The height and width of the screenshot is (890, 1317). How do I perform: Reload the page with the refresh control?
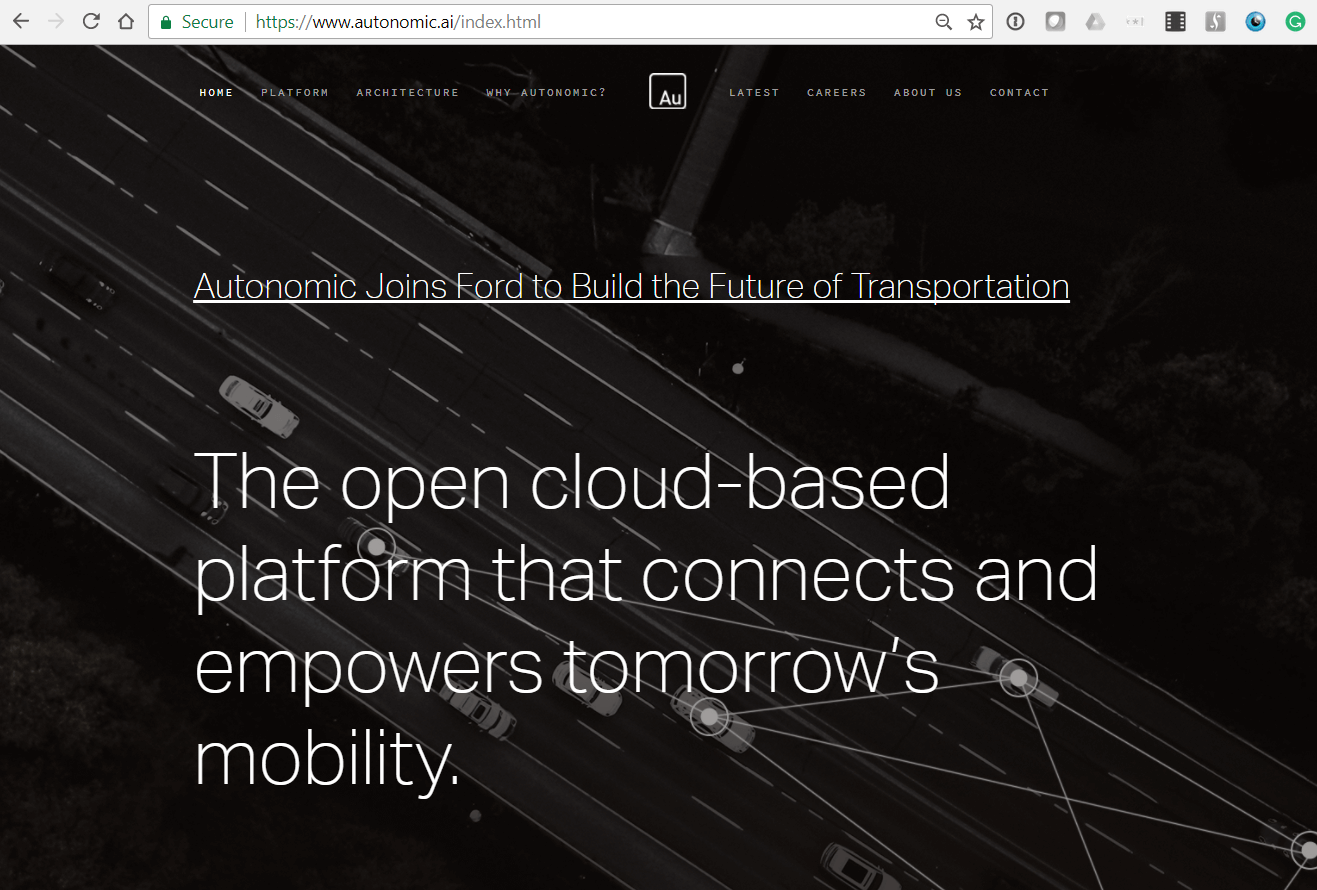90,20
